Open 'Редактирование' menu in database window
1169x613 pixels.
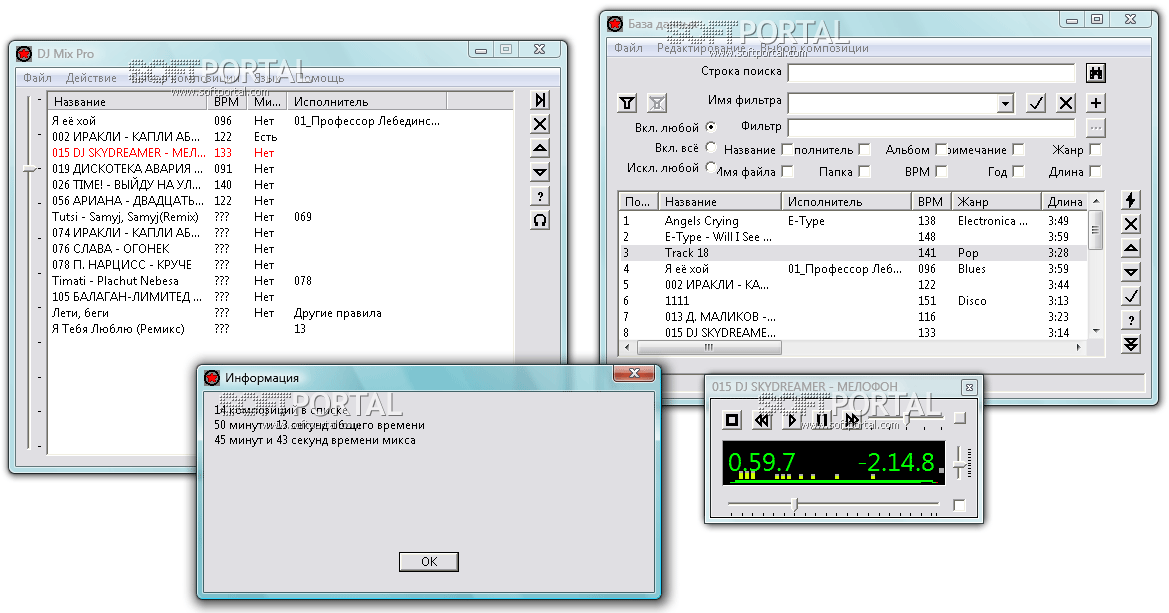(701, 48)
